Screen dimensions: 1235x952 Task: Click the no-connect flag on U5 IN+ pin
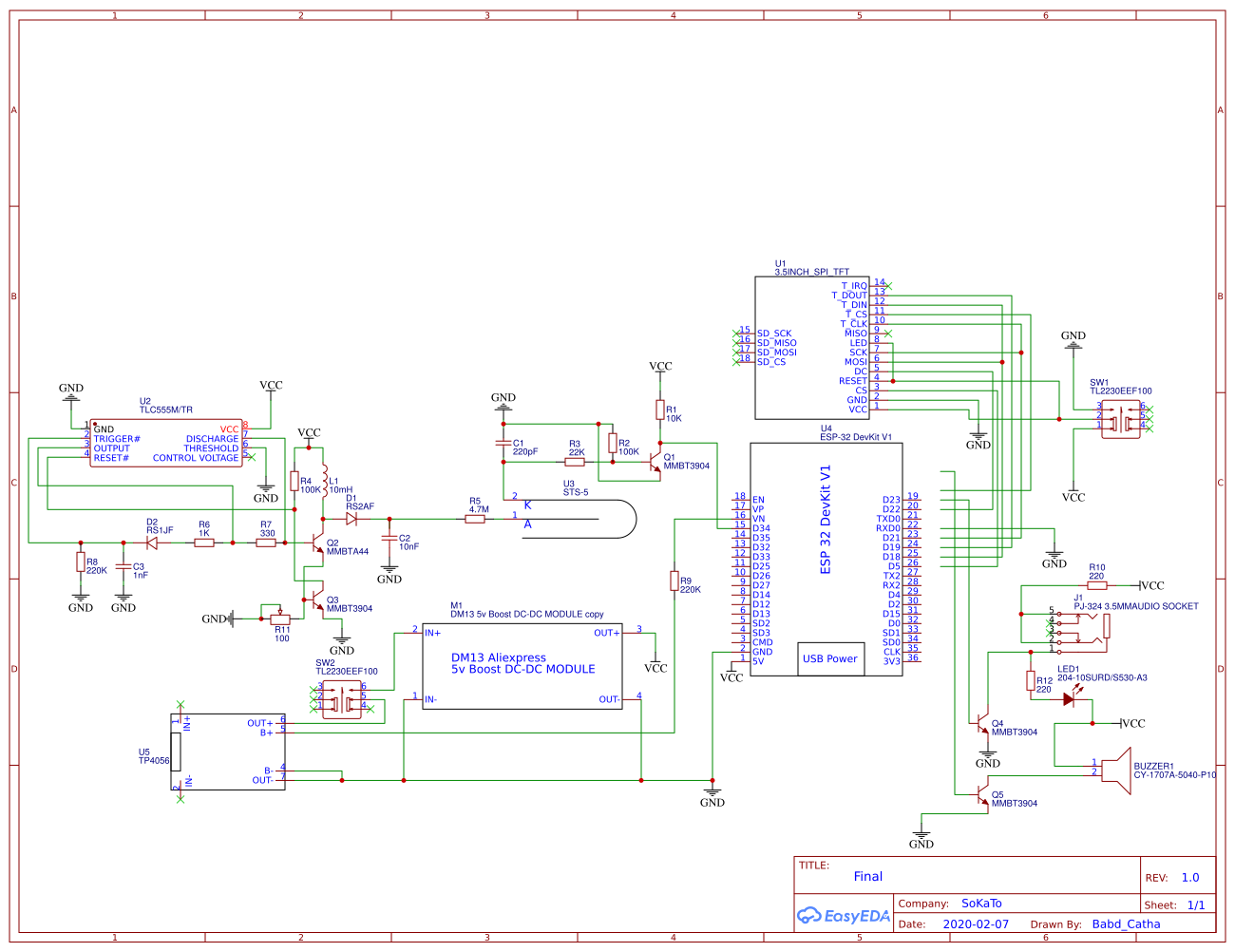pyautogui.click(x=180, y=704)
